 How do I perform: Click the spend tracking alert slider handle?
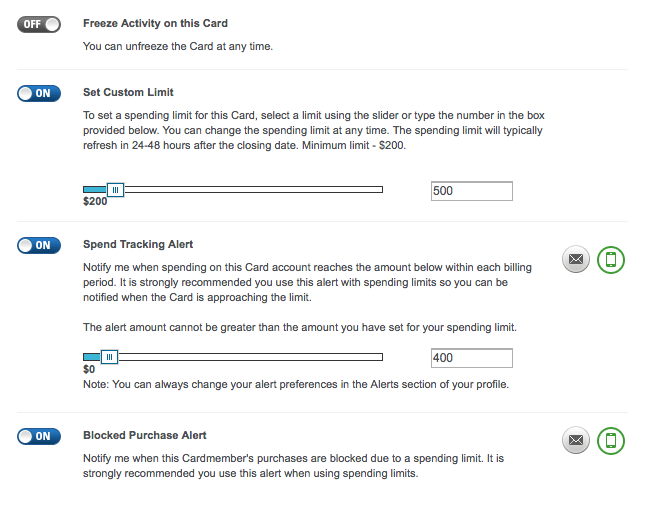click(x=110, y=356)
